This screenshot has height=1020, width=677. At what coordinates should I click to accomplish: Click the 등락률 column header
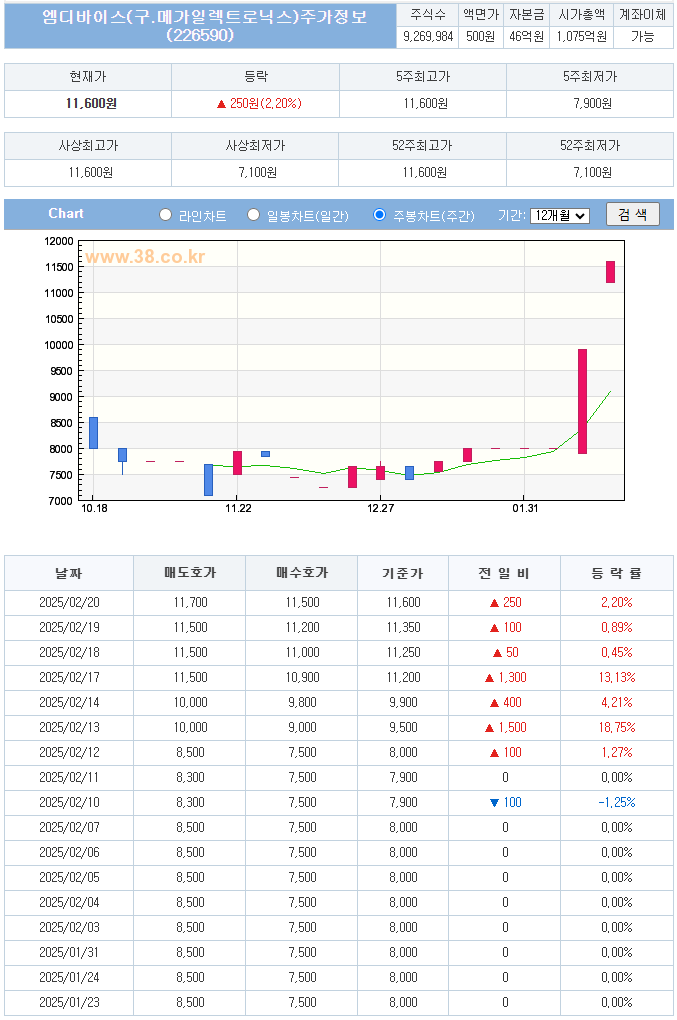[617, 573]
